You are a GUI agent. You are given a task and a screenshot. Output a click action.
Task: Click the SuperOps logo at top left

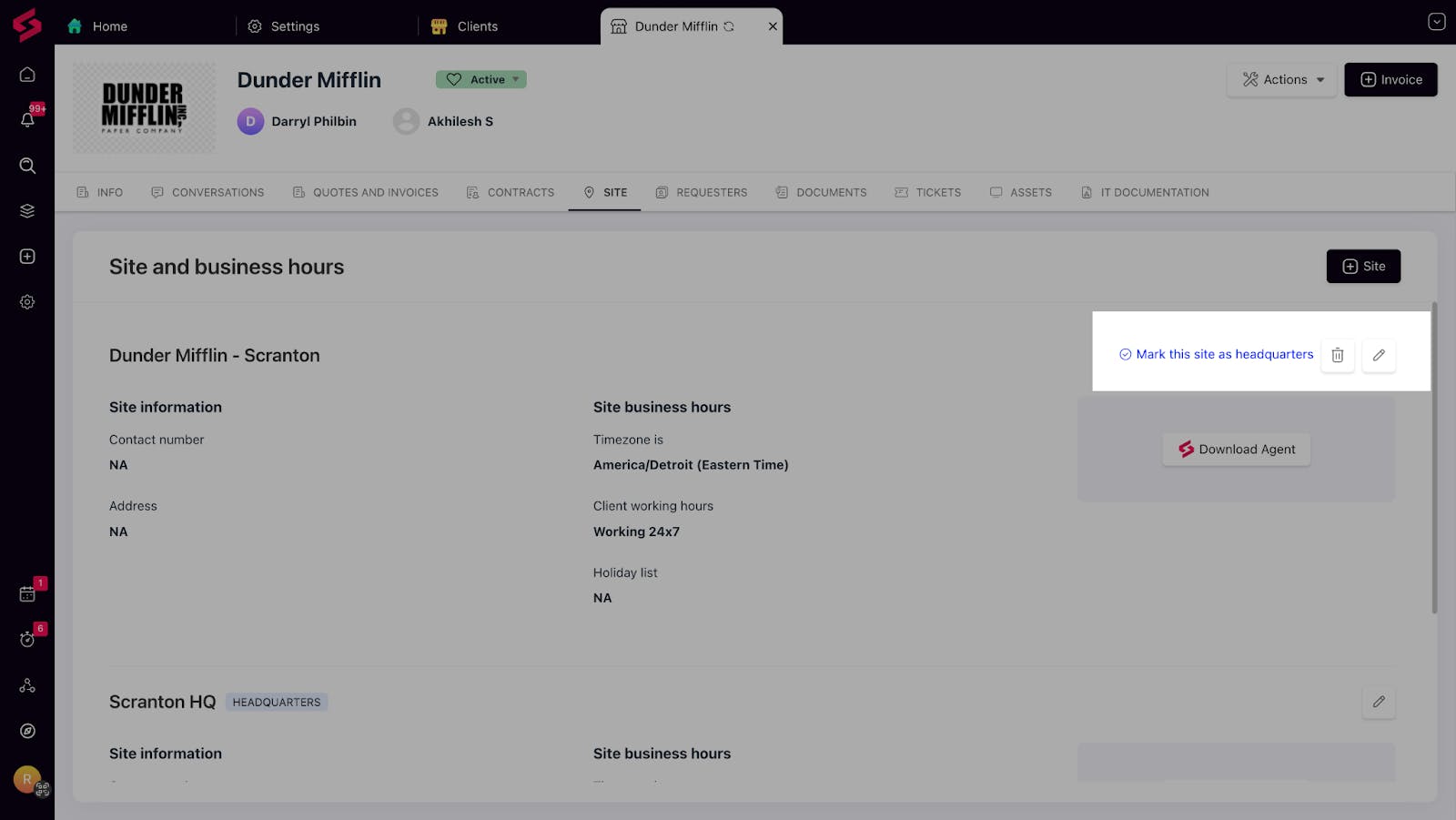click(27, 25)
